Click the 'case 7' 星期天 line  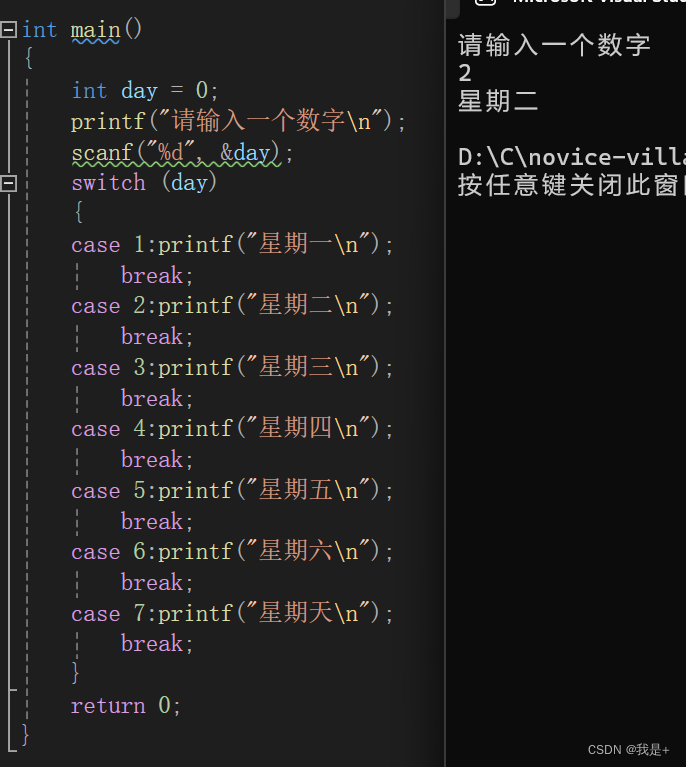tap(232, 613)
